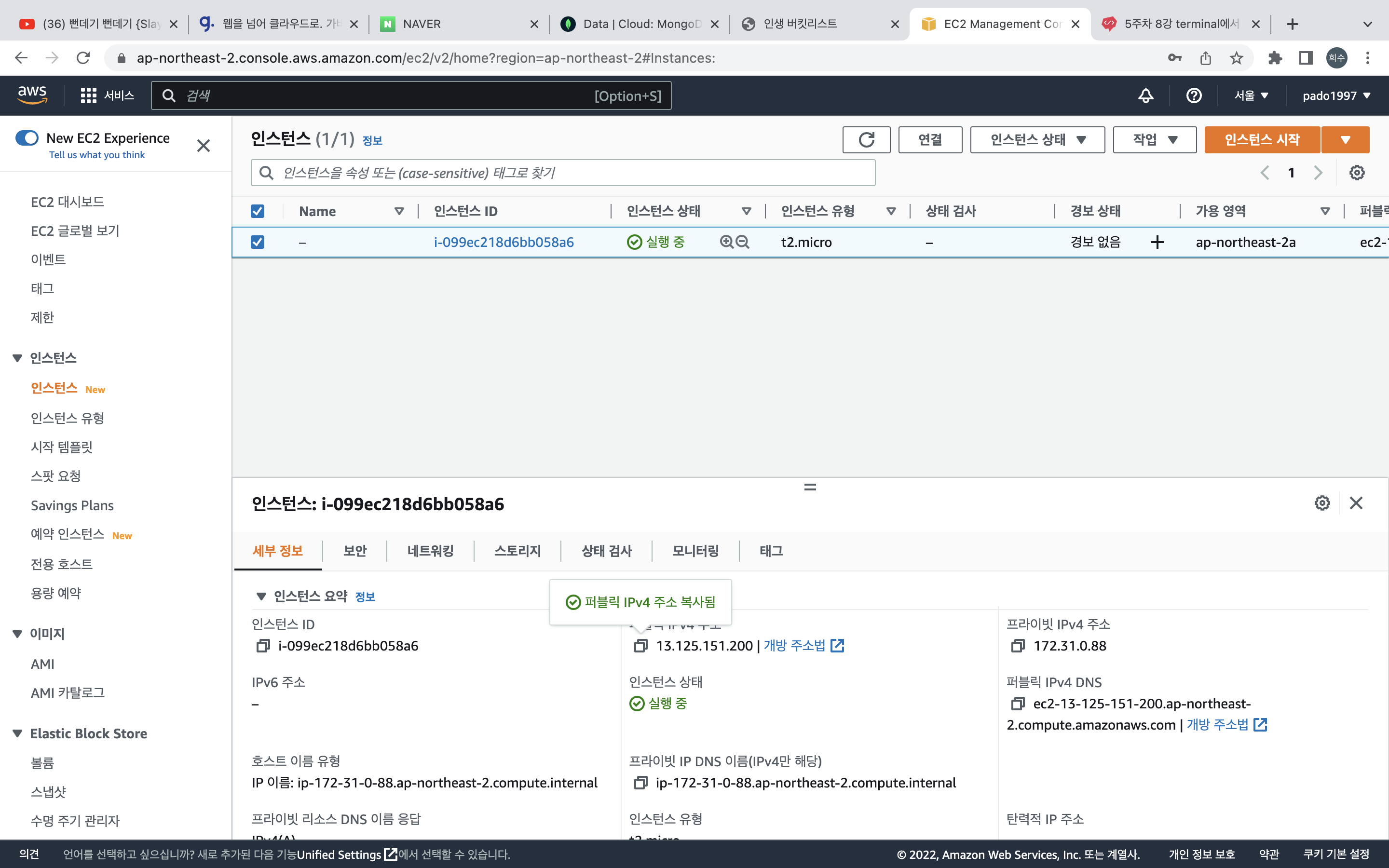
Task: Click the zoom-in icon next to 실행 중
Action: tap(727, 242)
